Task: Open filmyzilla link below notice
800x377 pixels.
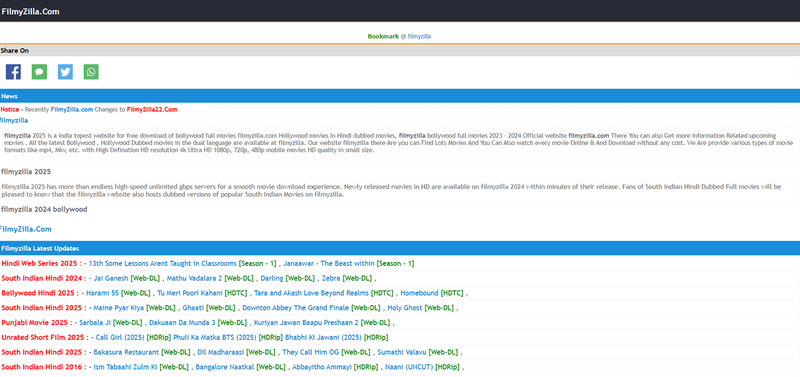Action: (14, 120)
